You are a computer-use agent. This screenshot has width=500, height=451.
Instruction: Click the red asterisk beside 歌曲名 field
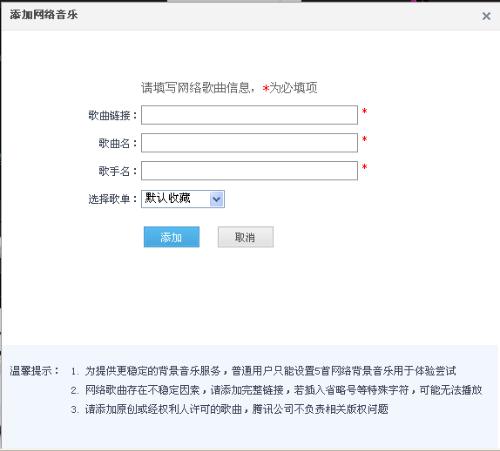pos(364,139)
